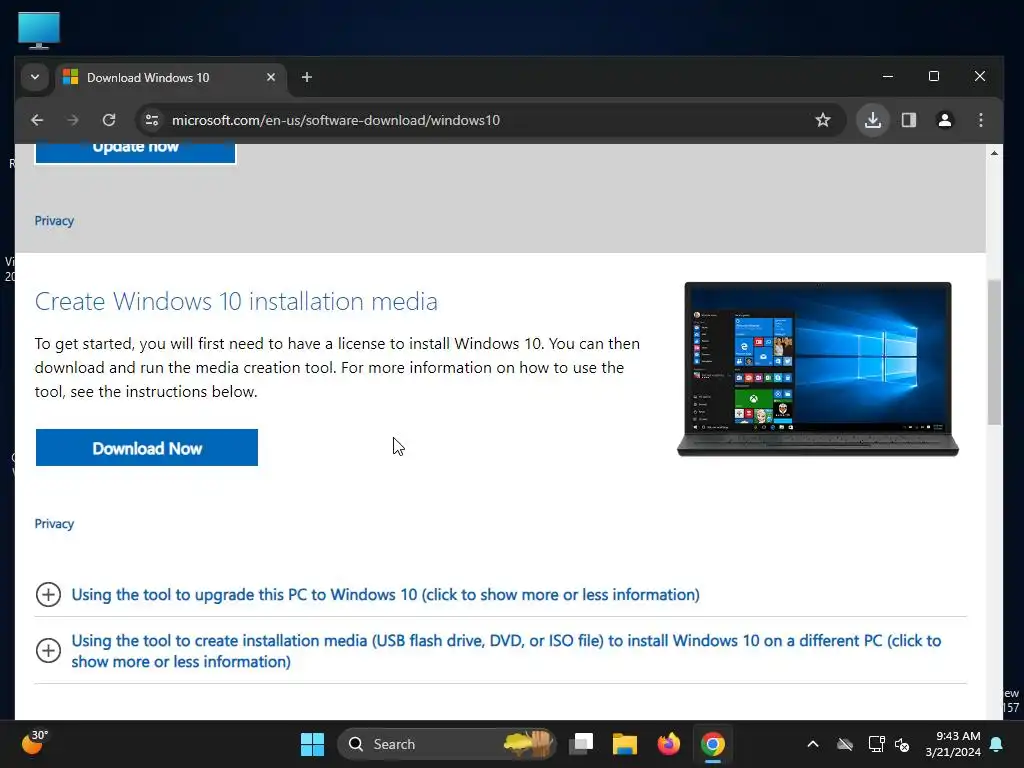The width and height of the screenshot is (1024, 768).
Task: Click the scrollbar up arrow
Action: coord(994,153)
